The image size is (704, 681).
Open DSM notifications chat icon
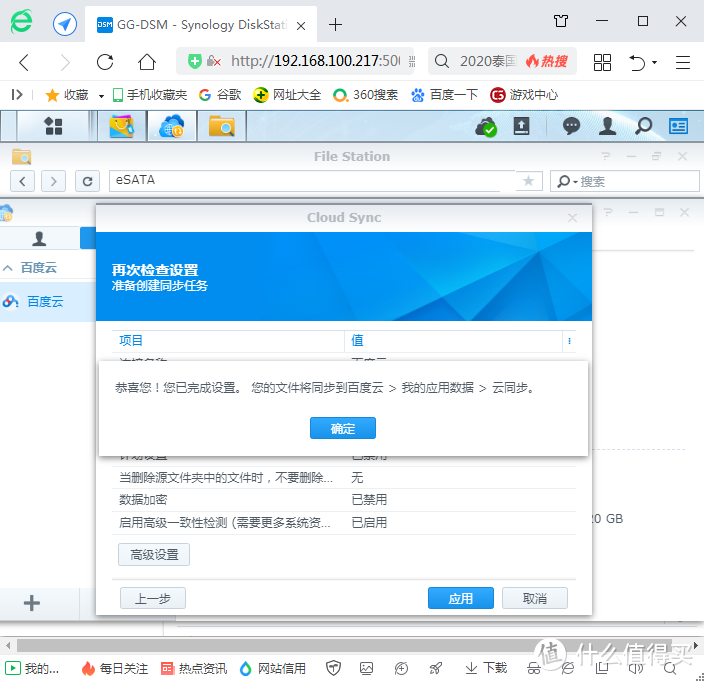(571, 126)
